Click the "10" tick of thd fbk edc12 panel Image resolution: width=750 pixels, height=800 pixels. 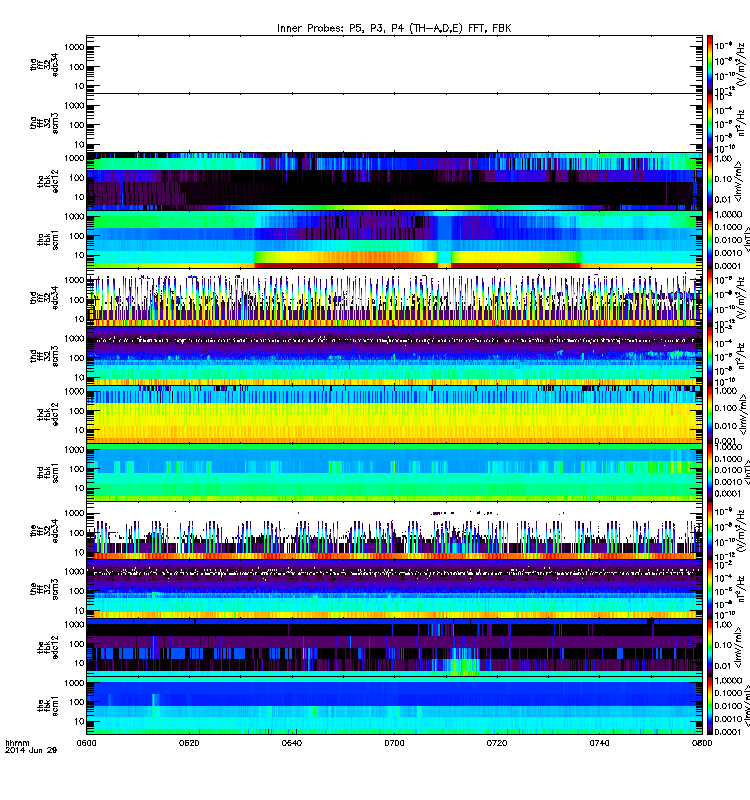79,430
